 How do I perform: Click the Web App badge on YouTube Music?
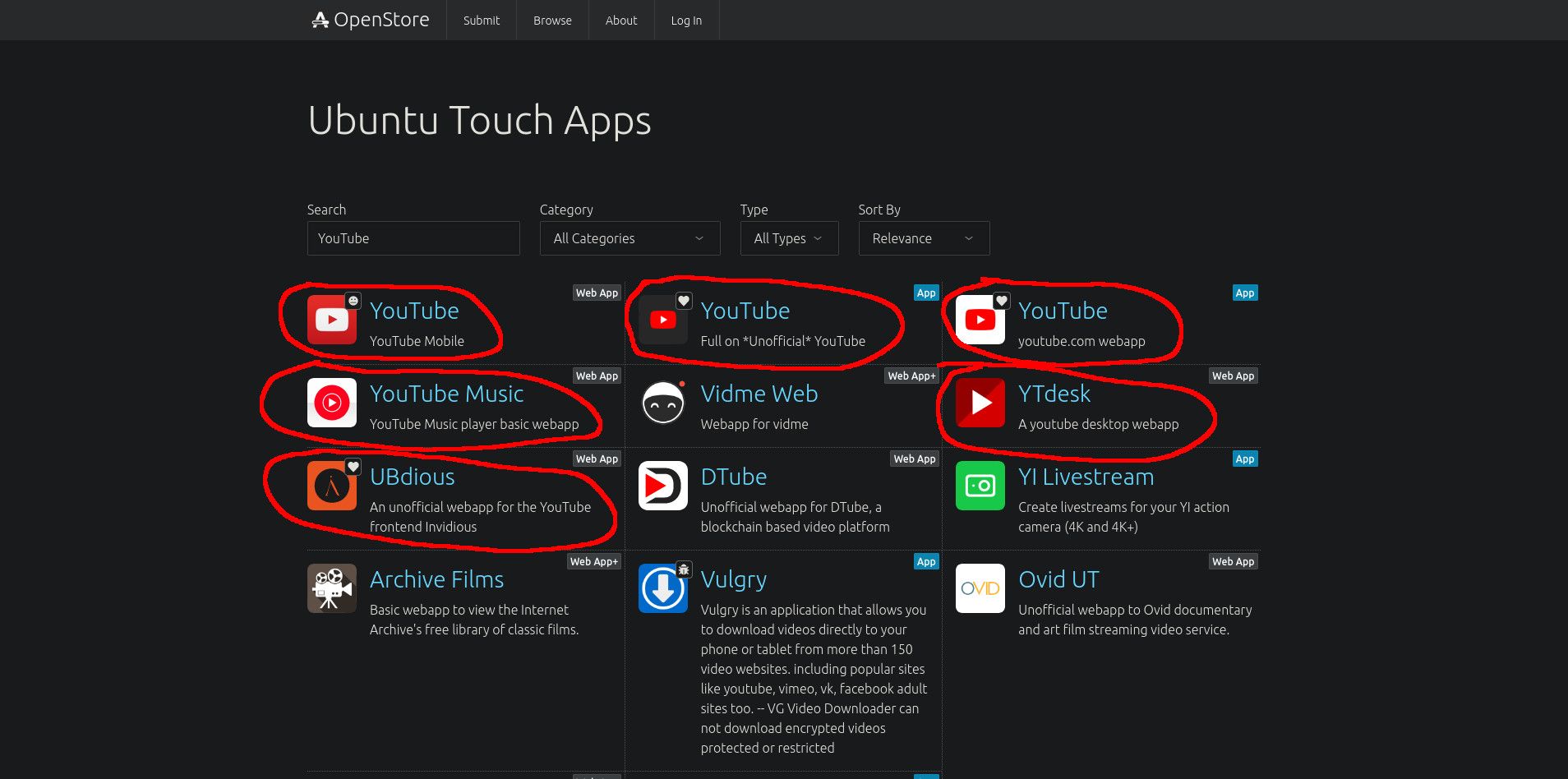click(x=597, y=376)
